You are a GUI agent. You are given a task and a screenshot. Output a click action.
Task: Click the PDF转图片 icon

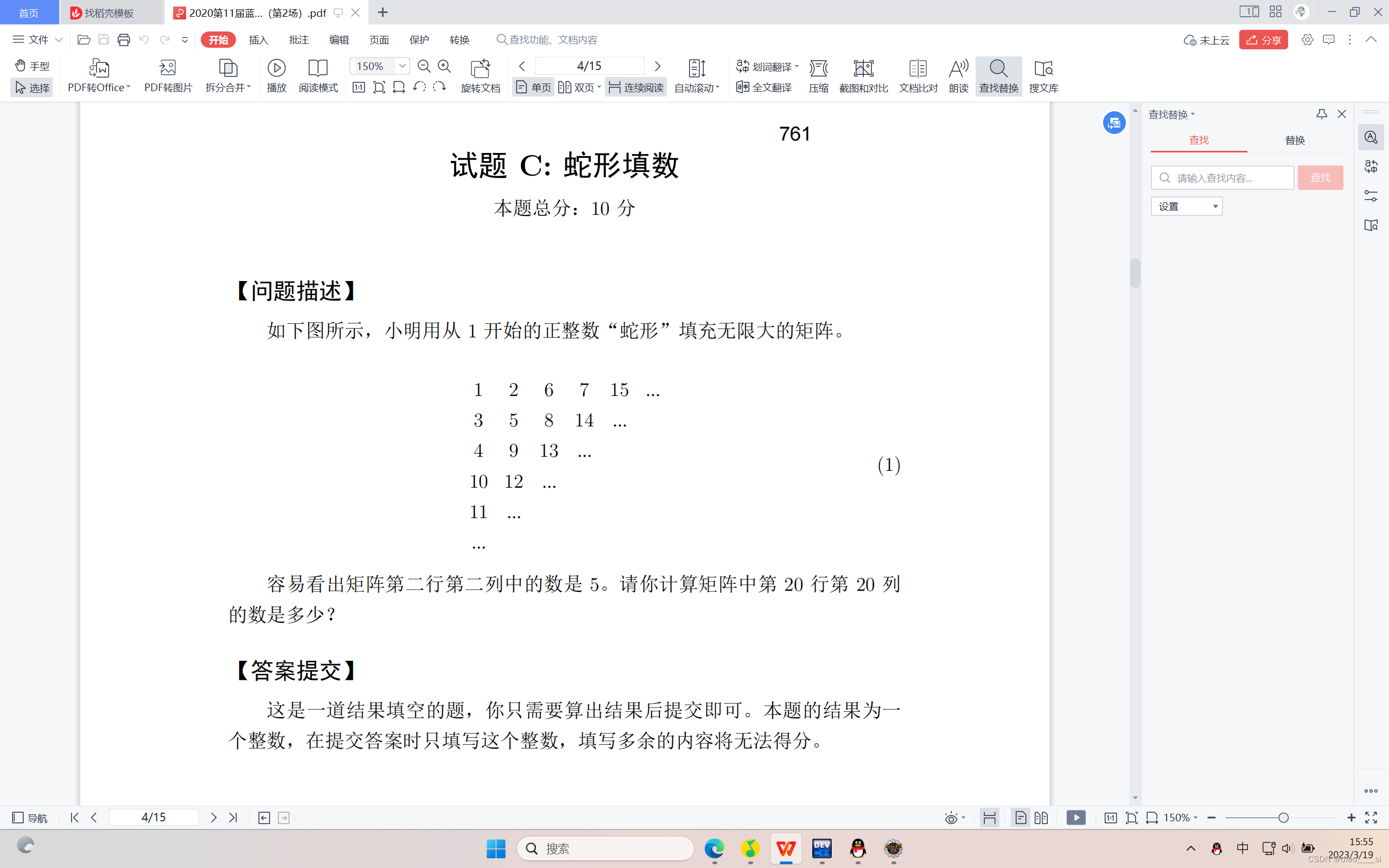[168, 68]
